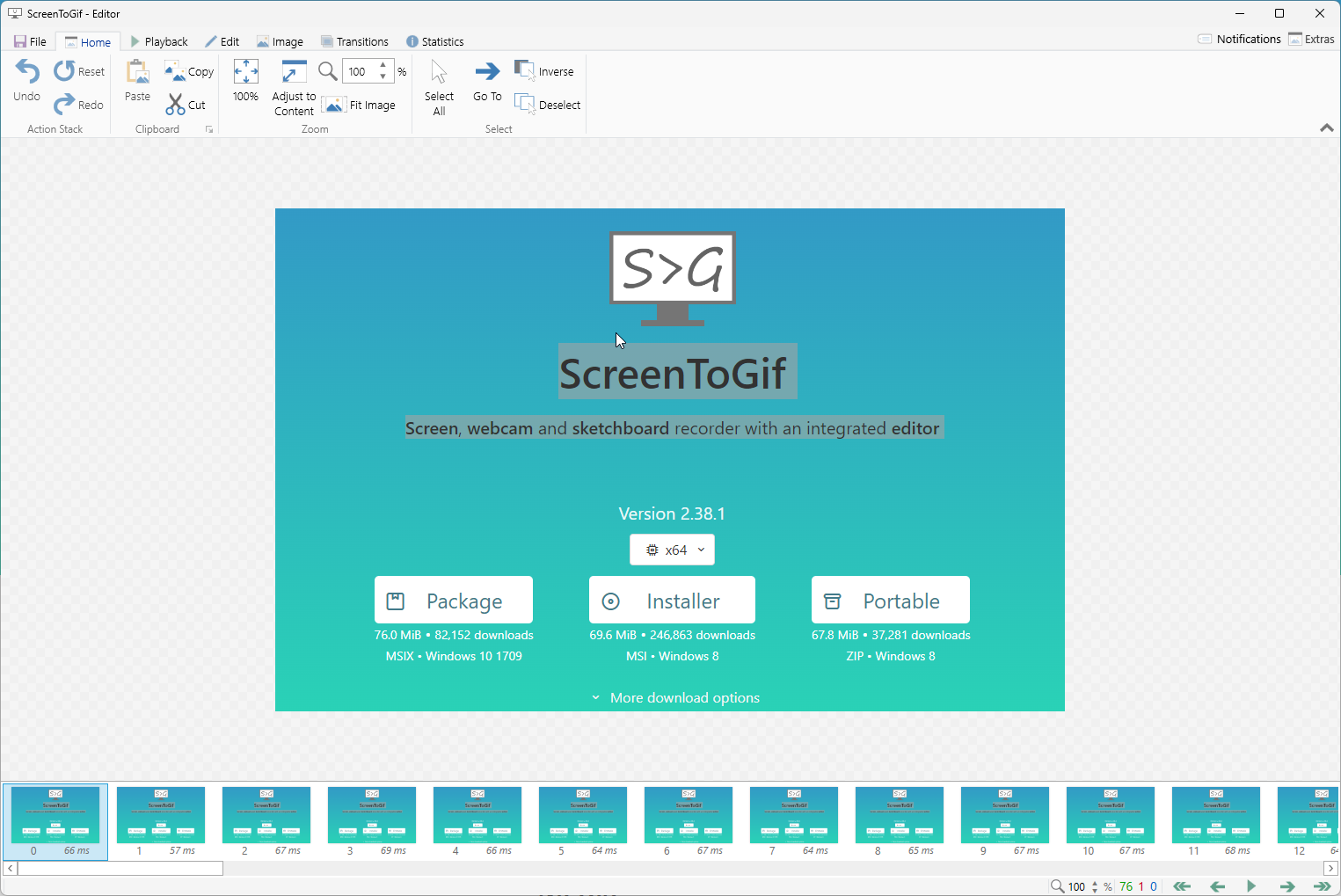Decrease ribbon zoom value with down arrow
The width and height of the screenshot is (1341, 896).
point(383,77)
